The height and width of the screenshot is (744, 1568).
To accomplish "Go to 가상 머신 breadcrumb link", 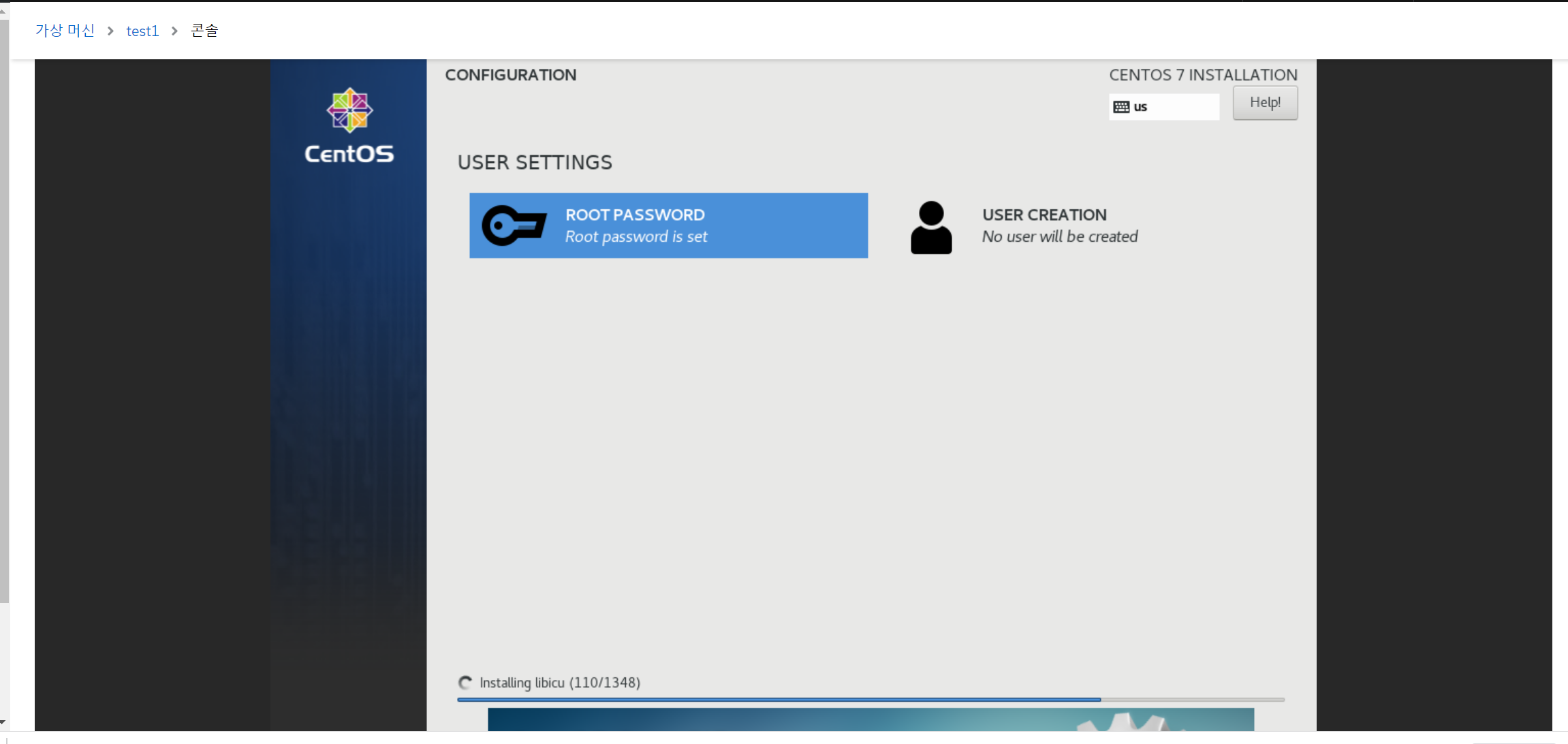I will (x=65, y=31).
